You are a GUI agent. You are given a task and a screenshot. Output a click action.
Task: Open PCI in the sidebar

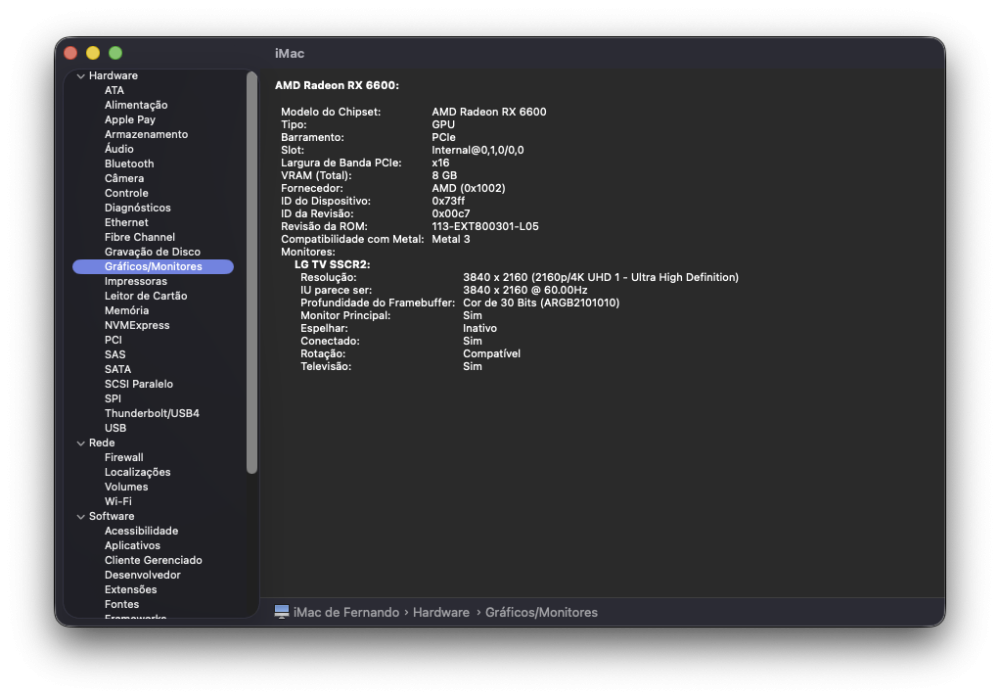[113, 340]
